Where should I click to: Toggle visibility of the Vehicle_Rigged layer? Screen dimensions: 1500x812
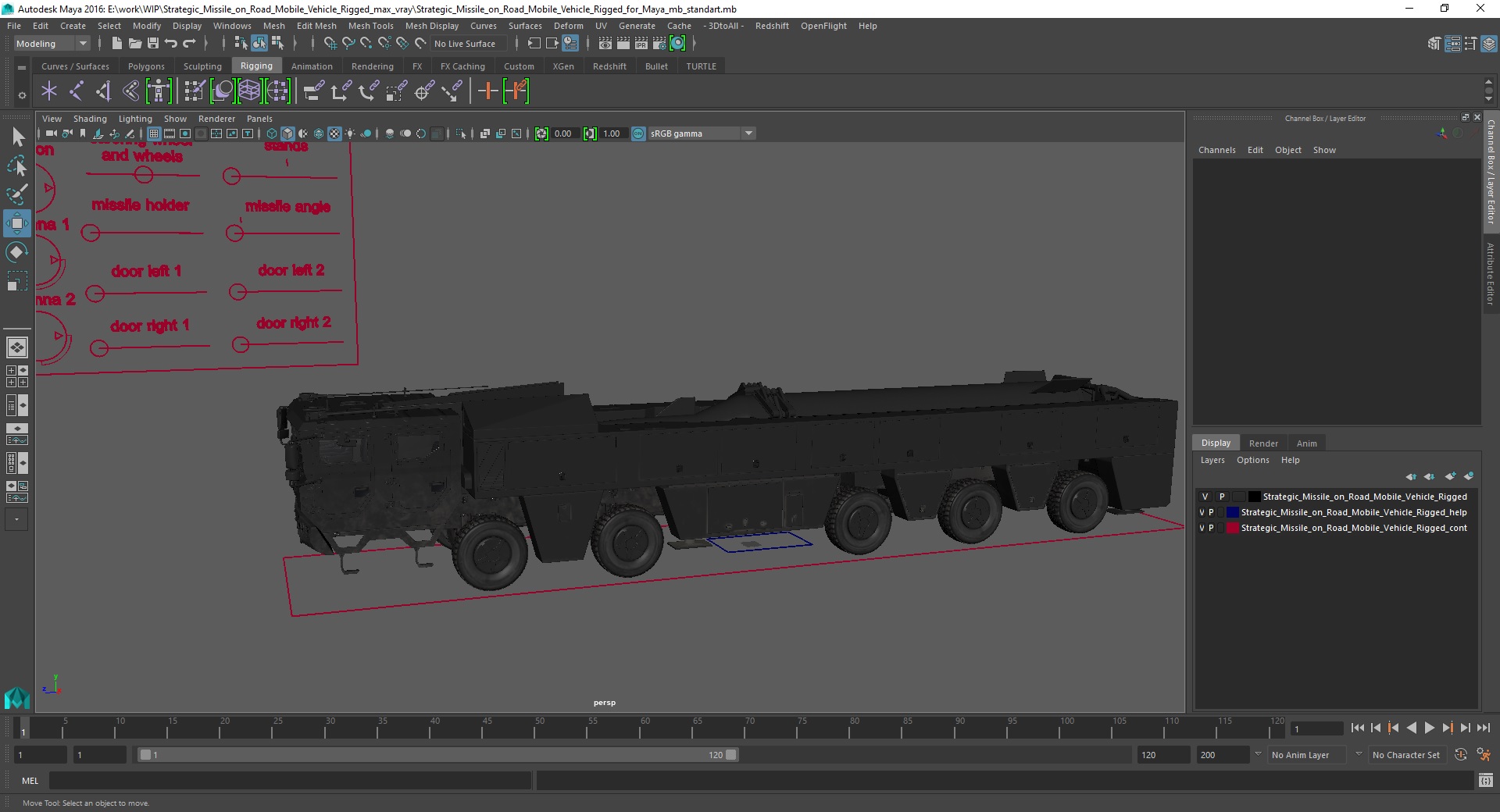(1204, 497)
